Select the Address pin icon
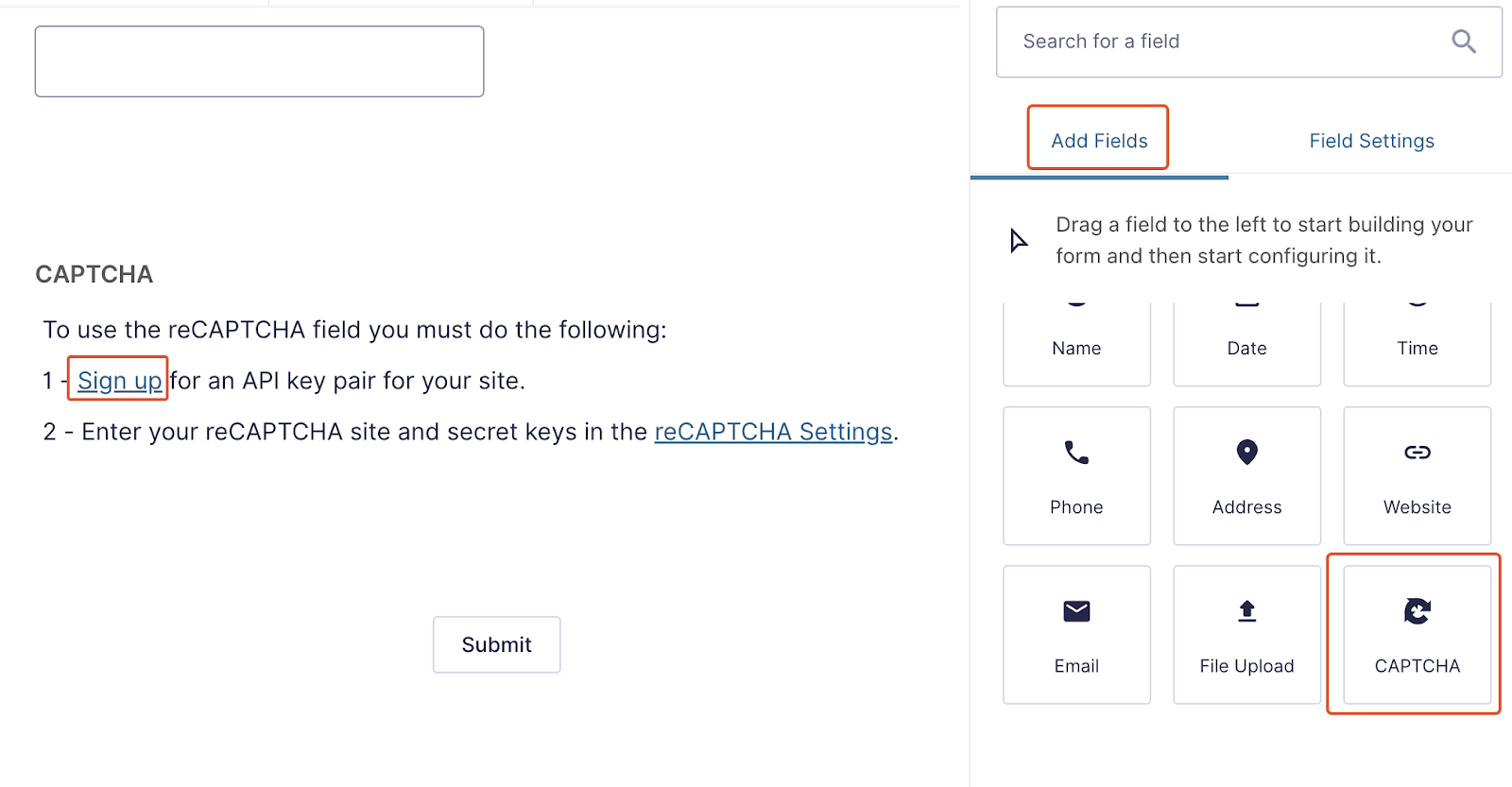Screen dimensions: 1512x787 coord(1246,453)
